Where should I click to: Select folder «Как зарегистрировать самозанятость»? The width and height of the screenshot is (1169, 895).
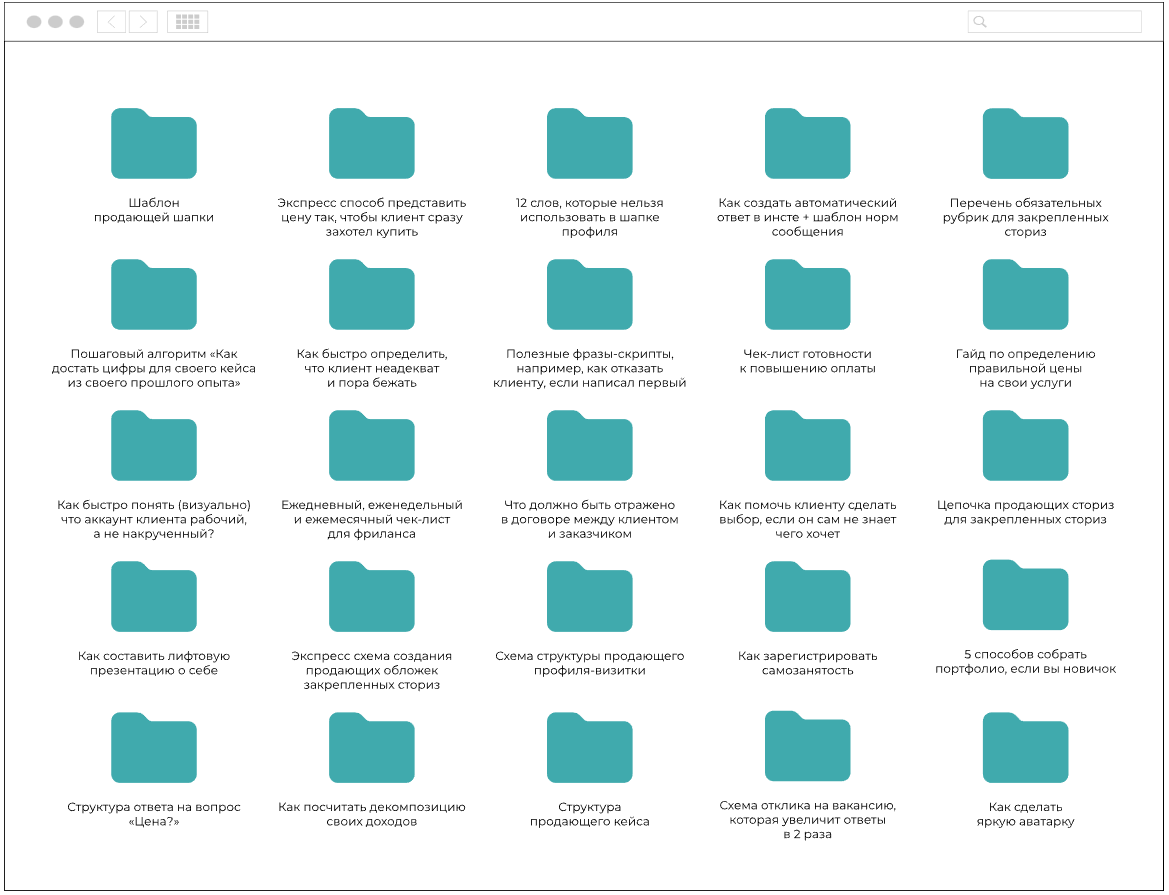(807, 597)
